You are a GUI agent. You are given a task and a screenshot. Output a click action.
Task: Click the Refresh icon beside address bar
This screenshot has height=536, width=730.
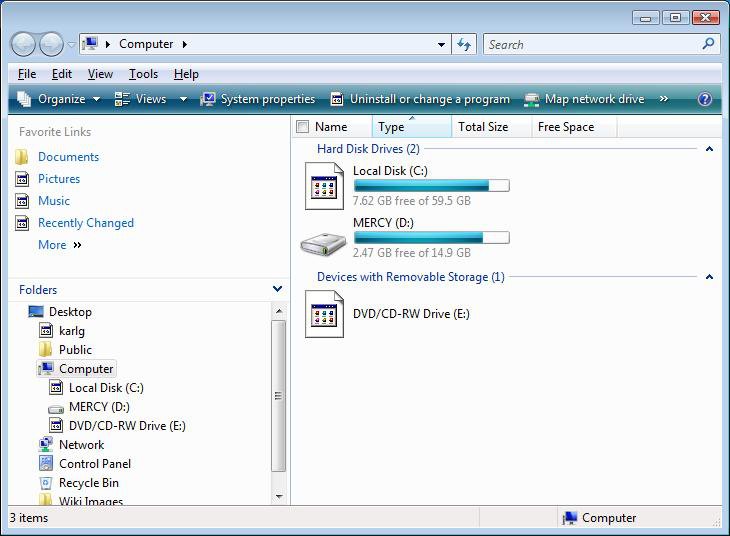pos(464,44)
